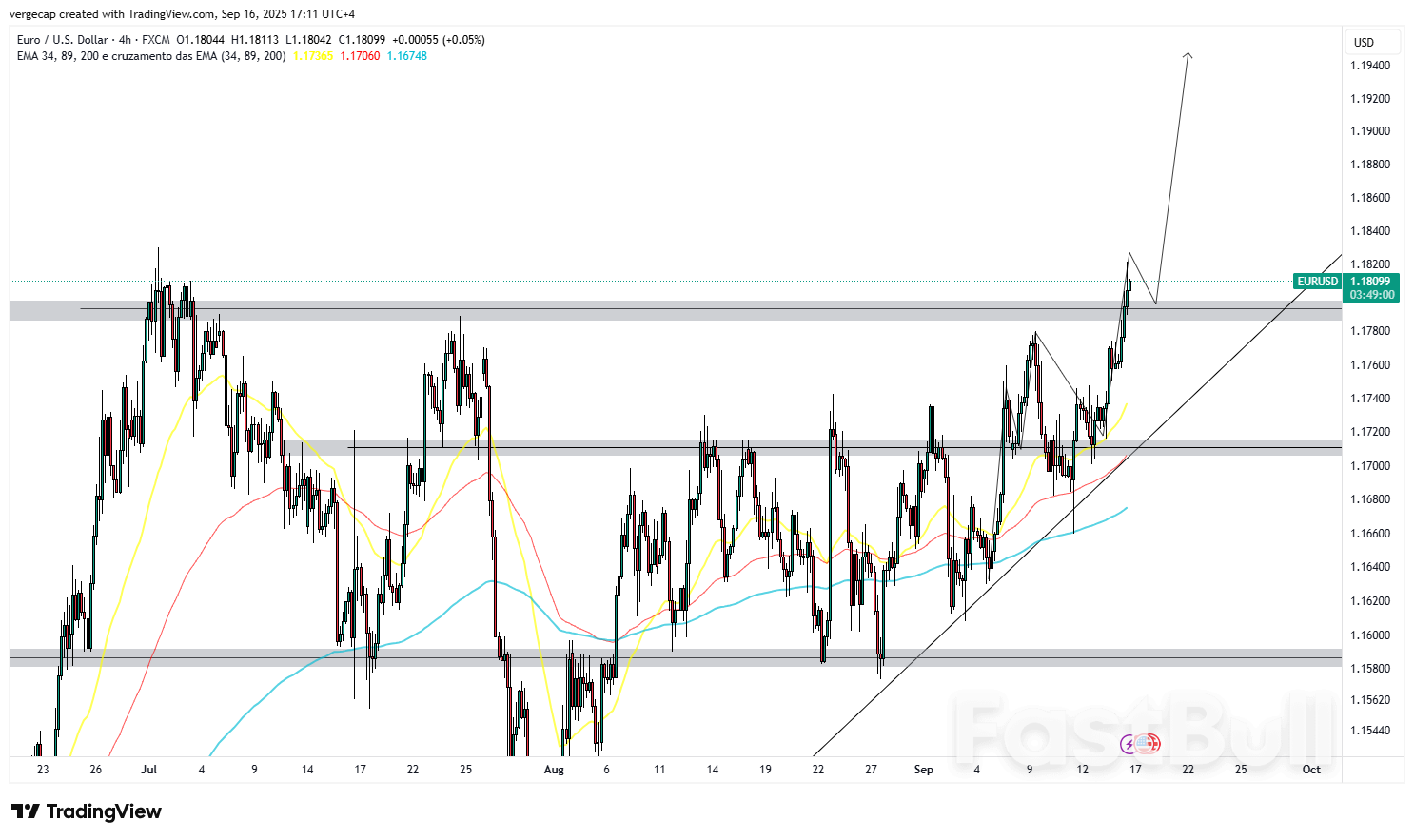Viewport: 1414px width, 840px height.
Task: Click the low value L1.18042
Action: coord(308,40)
